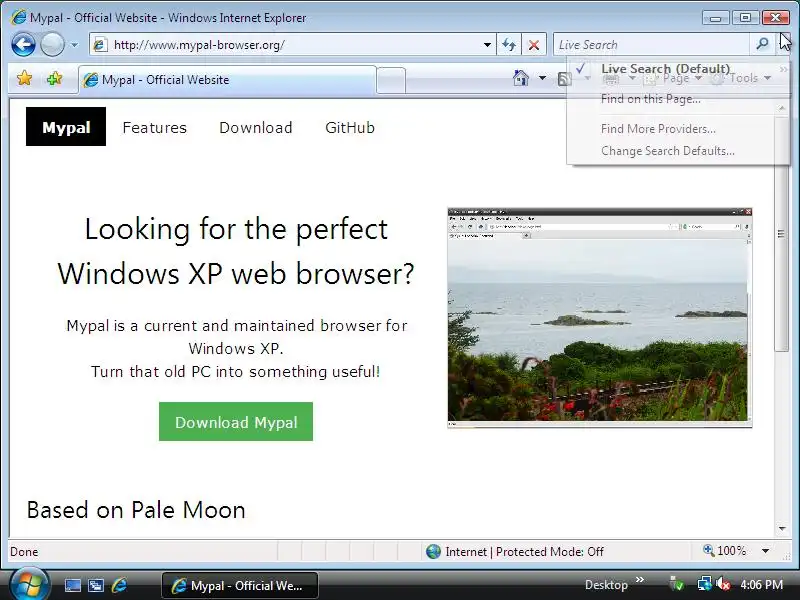Go to the Home page icon
Viewport: 800px width, 600px height.
point(520,78)
